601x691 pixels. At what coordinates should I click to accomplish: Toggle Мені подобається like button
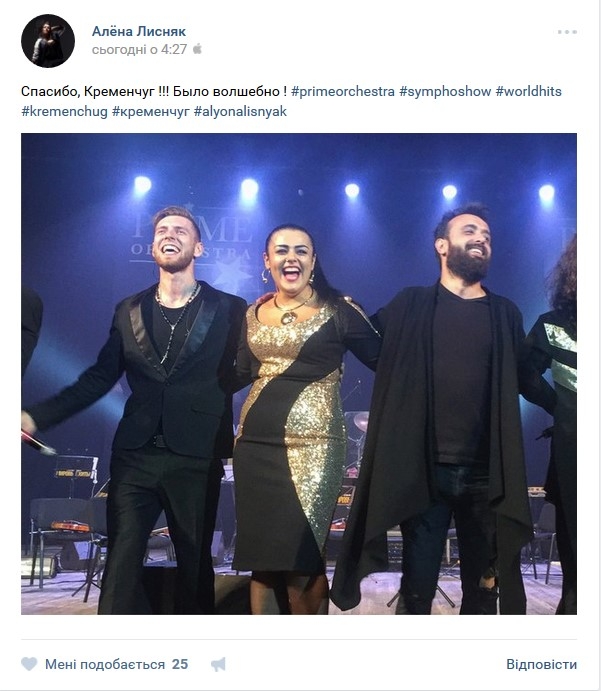(105, 664)
